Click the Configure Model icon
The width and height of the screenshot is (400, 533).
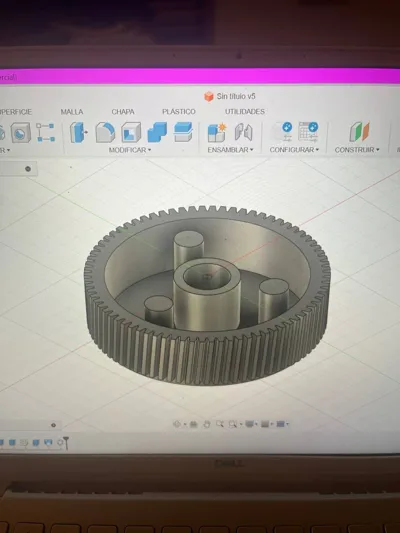tap(284, 132)
